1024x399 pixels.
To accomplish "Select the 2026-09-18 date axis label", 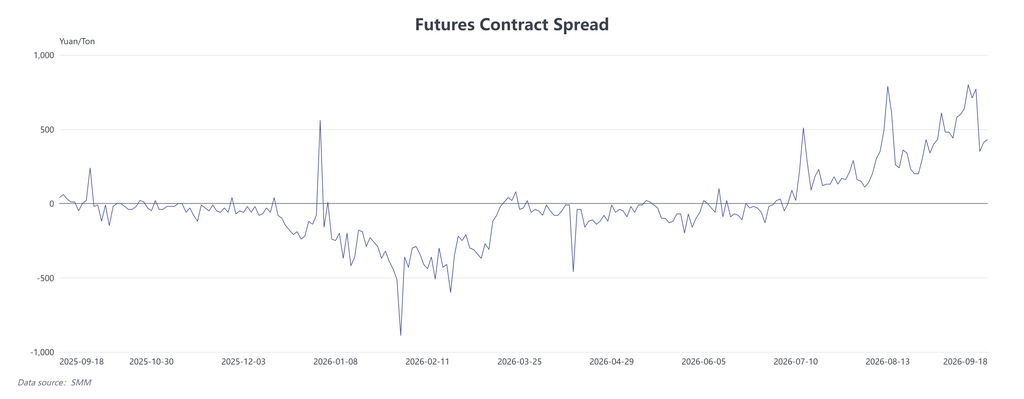I will click(x=965, y=361).
